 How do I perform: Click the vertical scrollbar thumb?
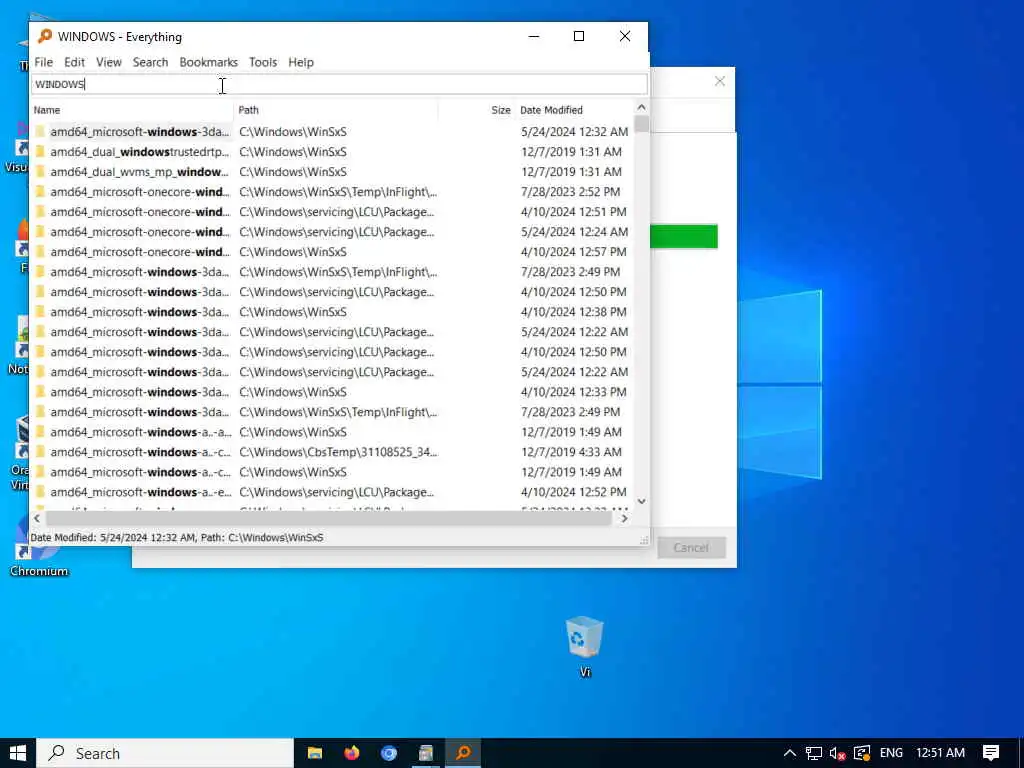641,124
